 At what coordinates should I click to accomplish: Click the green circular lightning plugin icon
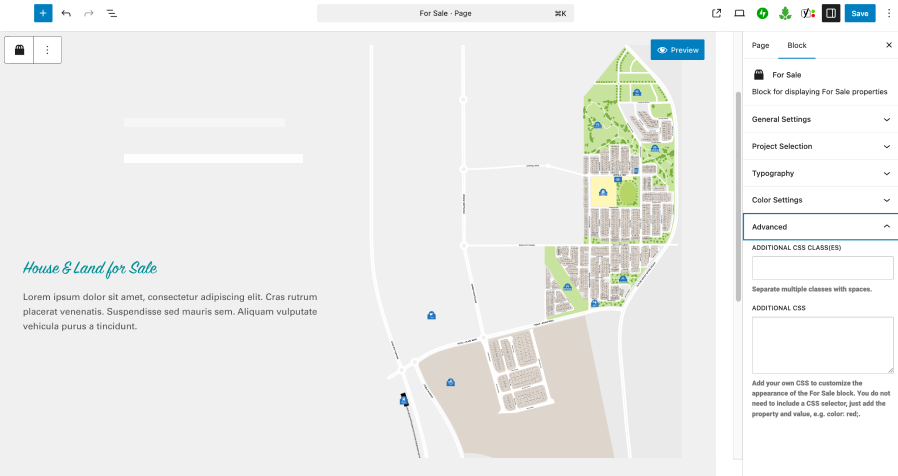(762, 13)
